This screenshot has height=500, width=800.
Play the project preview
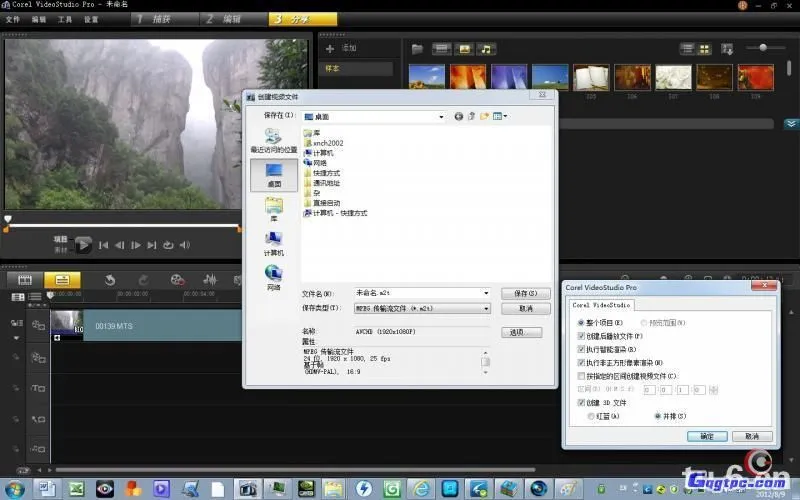point(83,245)
